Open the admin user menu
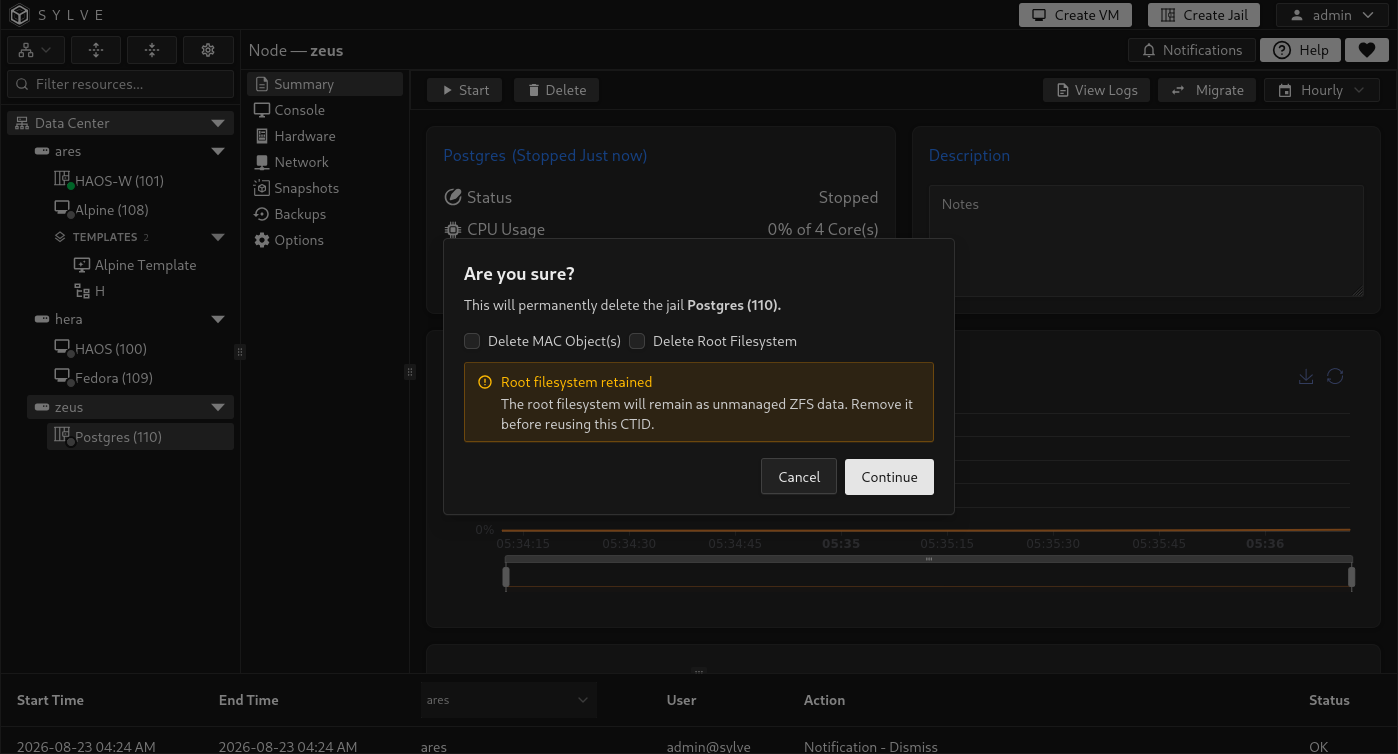Screen dimensions: 1398x754 [x=1330, y=15]
